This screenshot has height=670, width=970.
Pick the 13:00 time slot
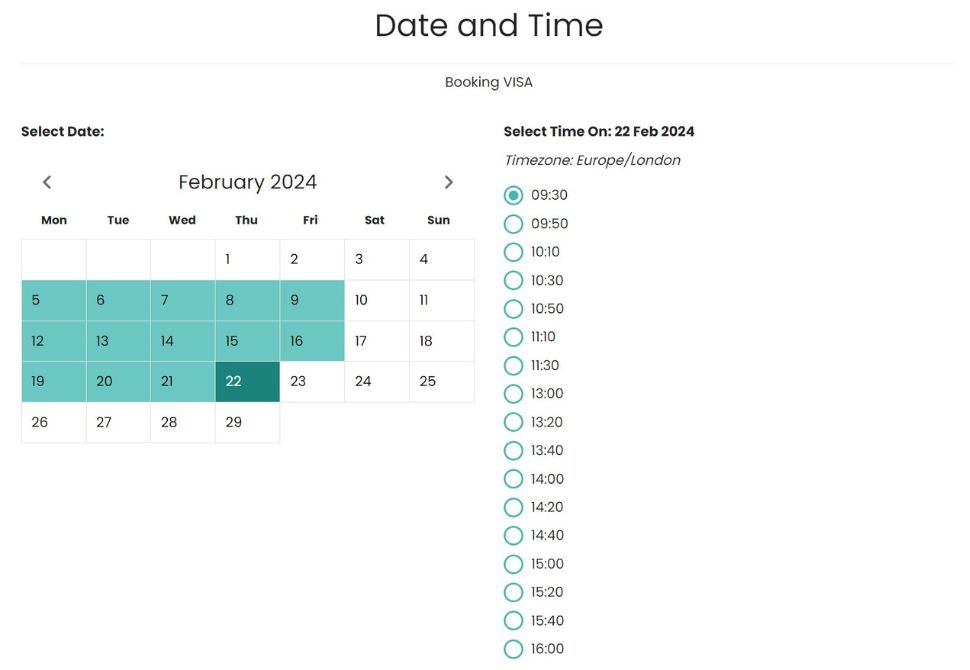coord(513,394)
